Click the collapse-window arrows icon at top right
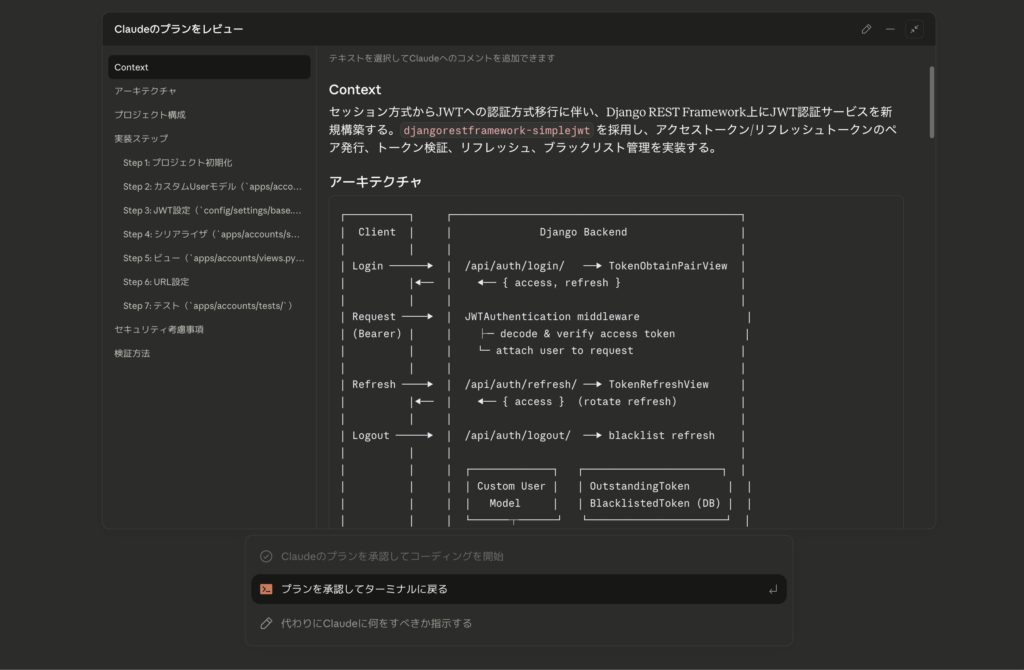 914,29
